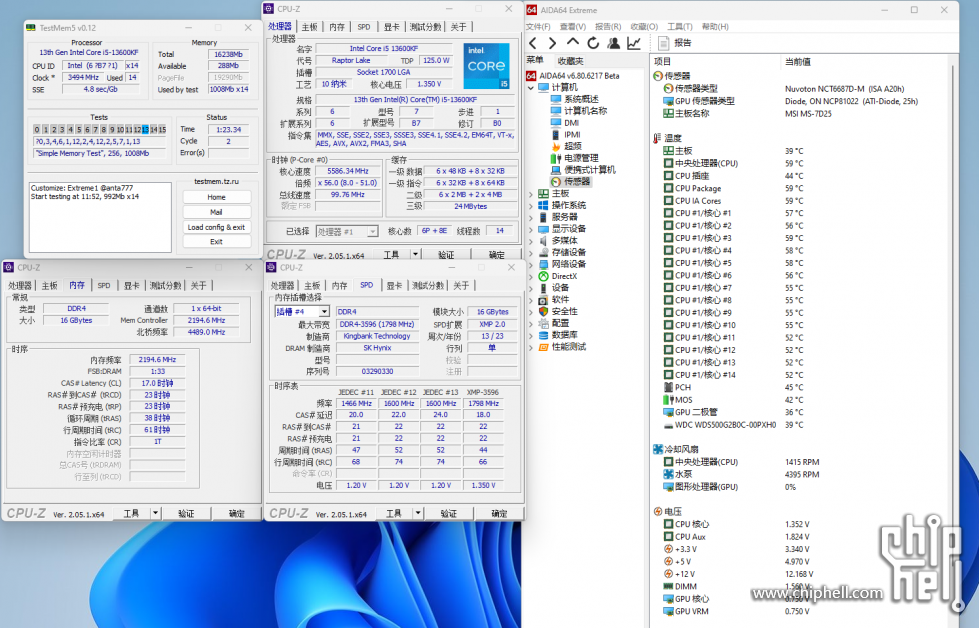979x628 pixels.
Task: Open 工具 dropdown arrow in memory window
Action: [x=155, y=513]
